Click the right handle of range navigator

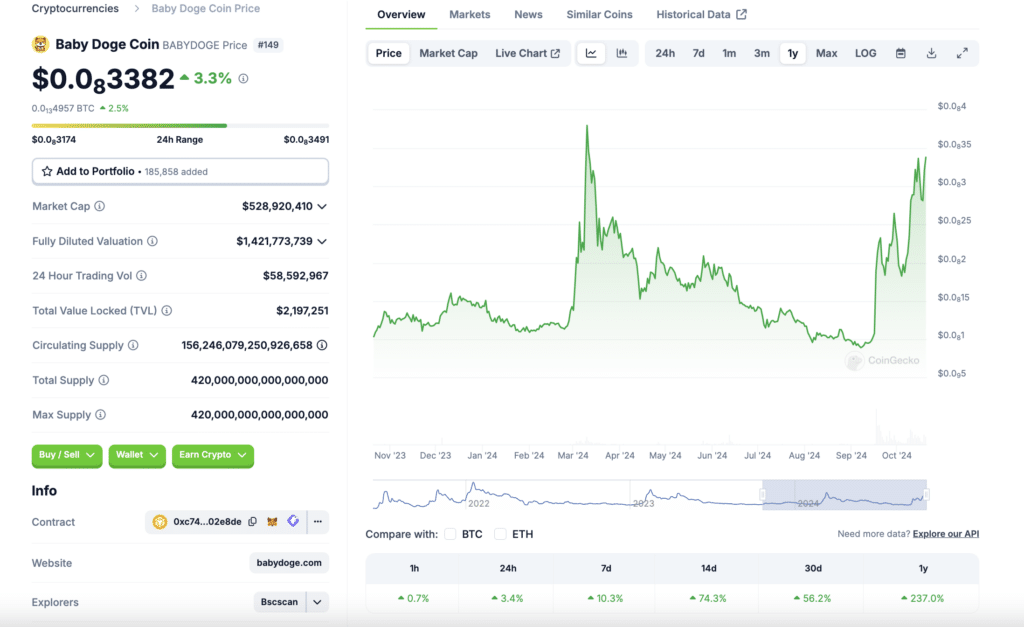pyautogui.click(x=926, y=494)
